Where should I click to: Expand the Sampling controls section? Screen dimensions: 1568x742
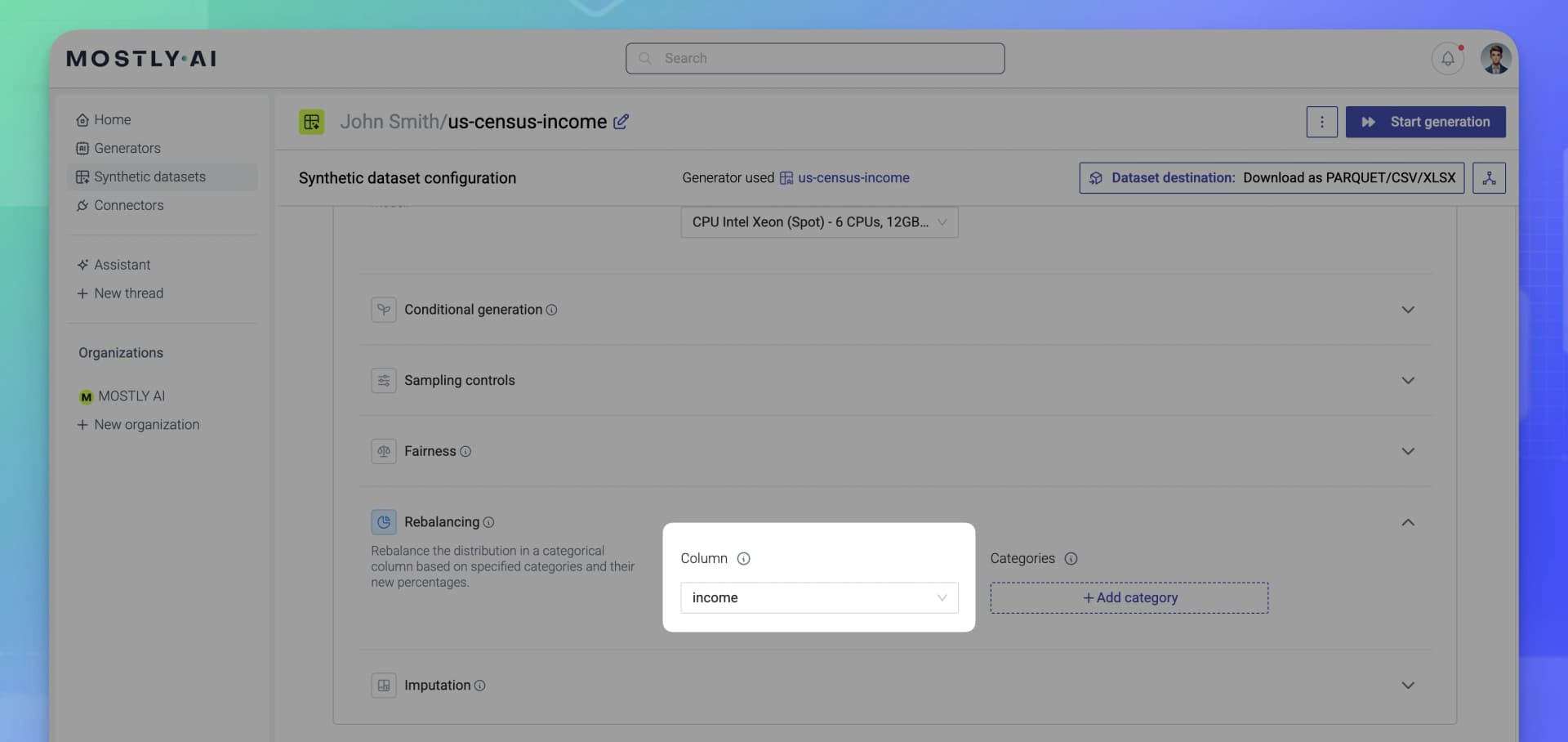click(1407, 381)
